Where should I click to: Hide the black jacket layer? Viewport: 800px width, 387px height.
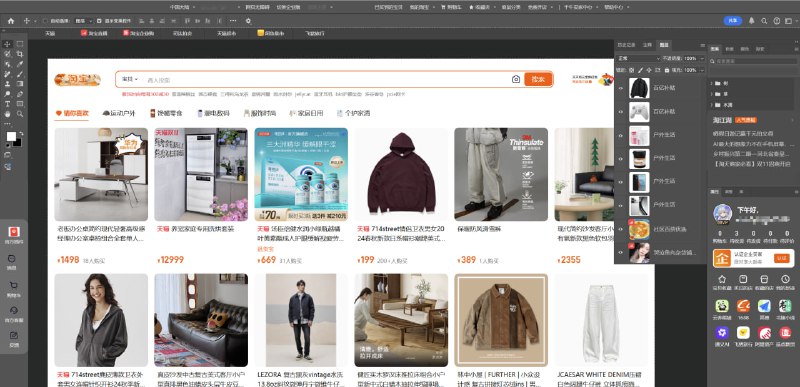621,88
